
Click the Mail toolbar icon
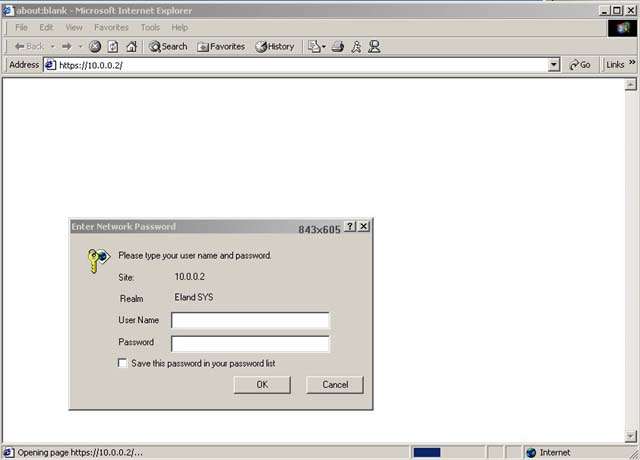[x=314, y=47]
